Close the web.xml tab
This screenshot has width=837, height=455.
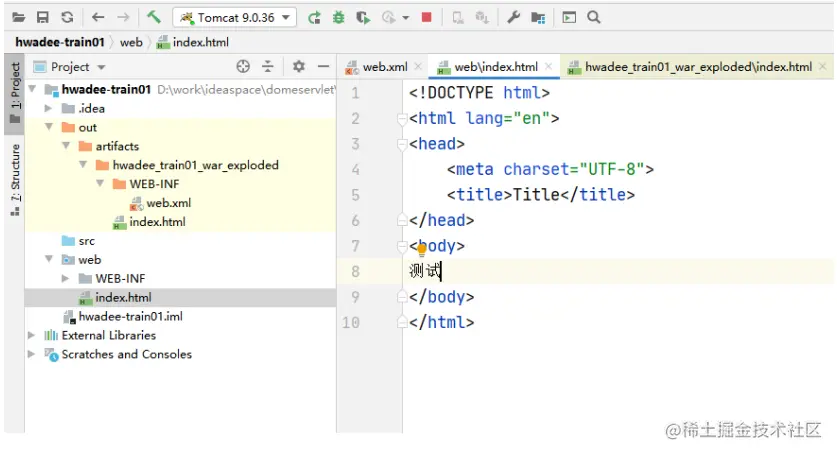click(418, 66)
